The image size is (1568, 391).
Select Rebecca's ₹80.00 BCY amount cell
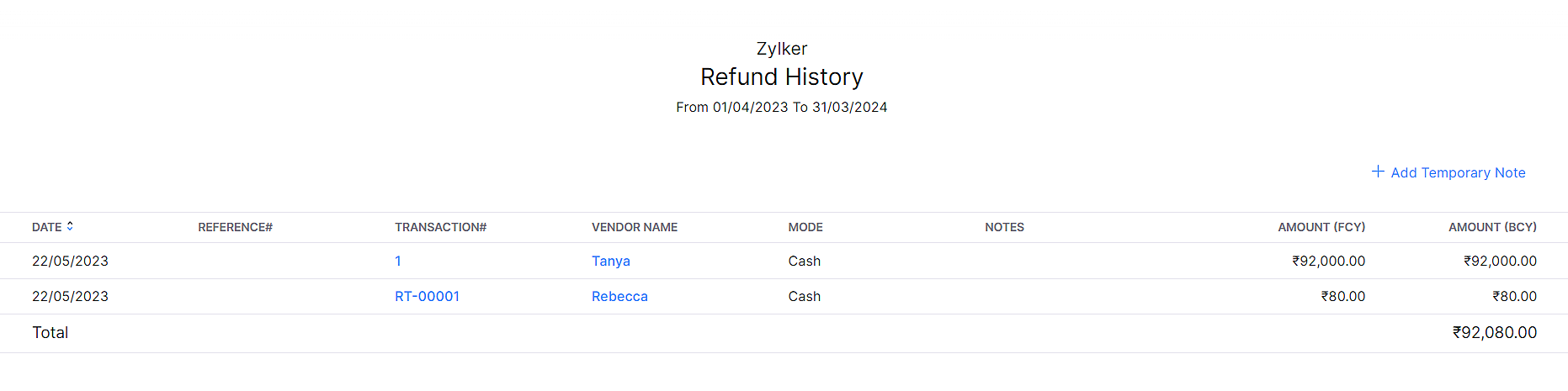(1514, 296)
